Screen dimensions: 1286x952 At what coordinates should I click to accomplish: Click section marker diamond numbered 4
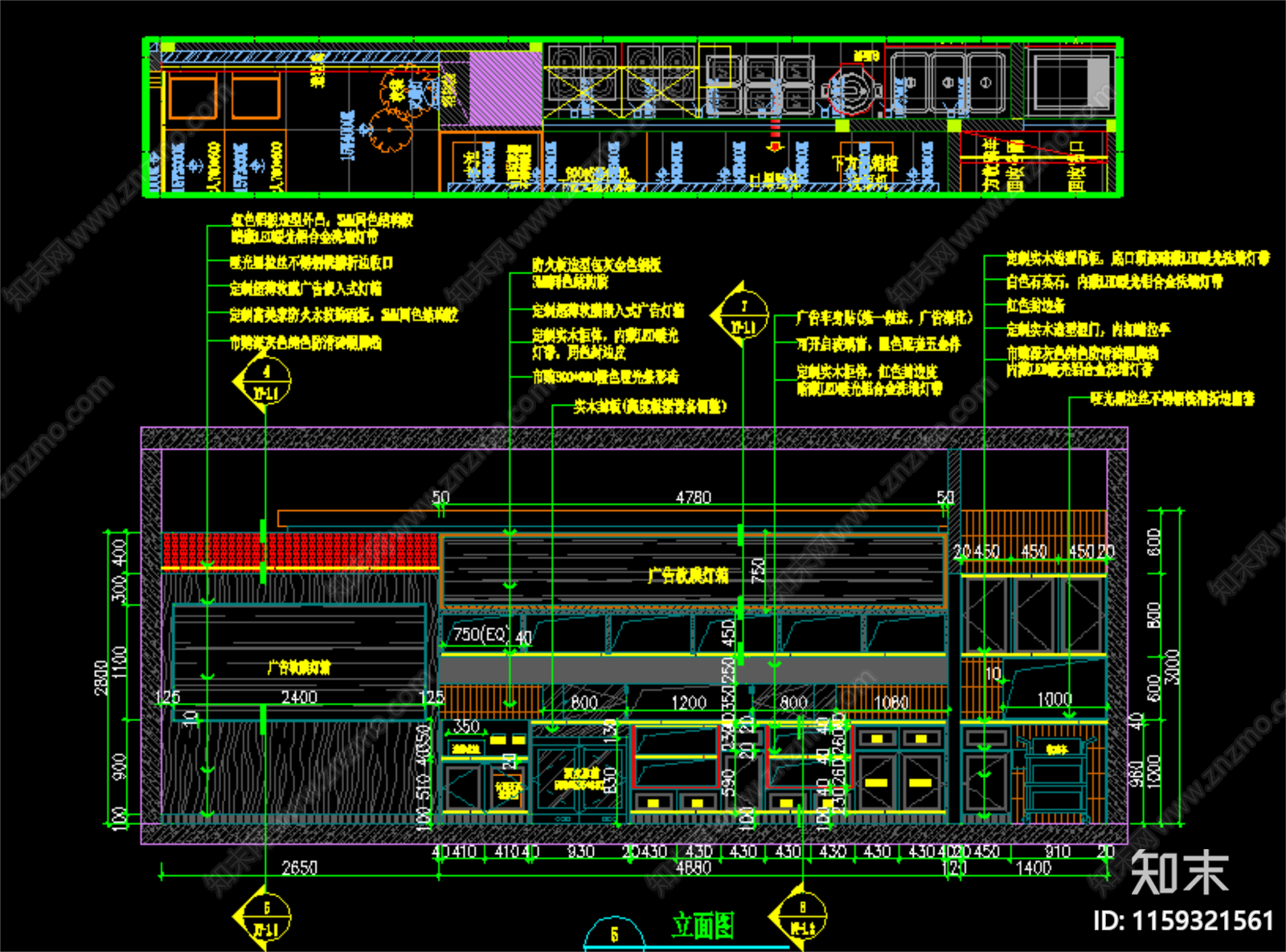click(264, 382)
